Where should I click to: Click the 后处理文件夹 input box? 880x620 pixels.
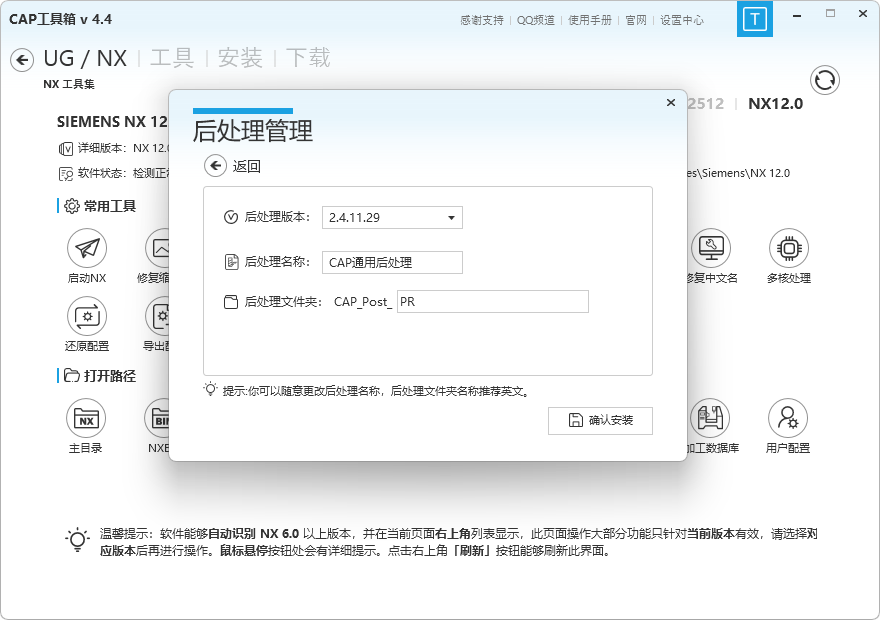point(492,301)
